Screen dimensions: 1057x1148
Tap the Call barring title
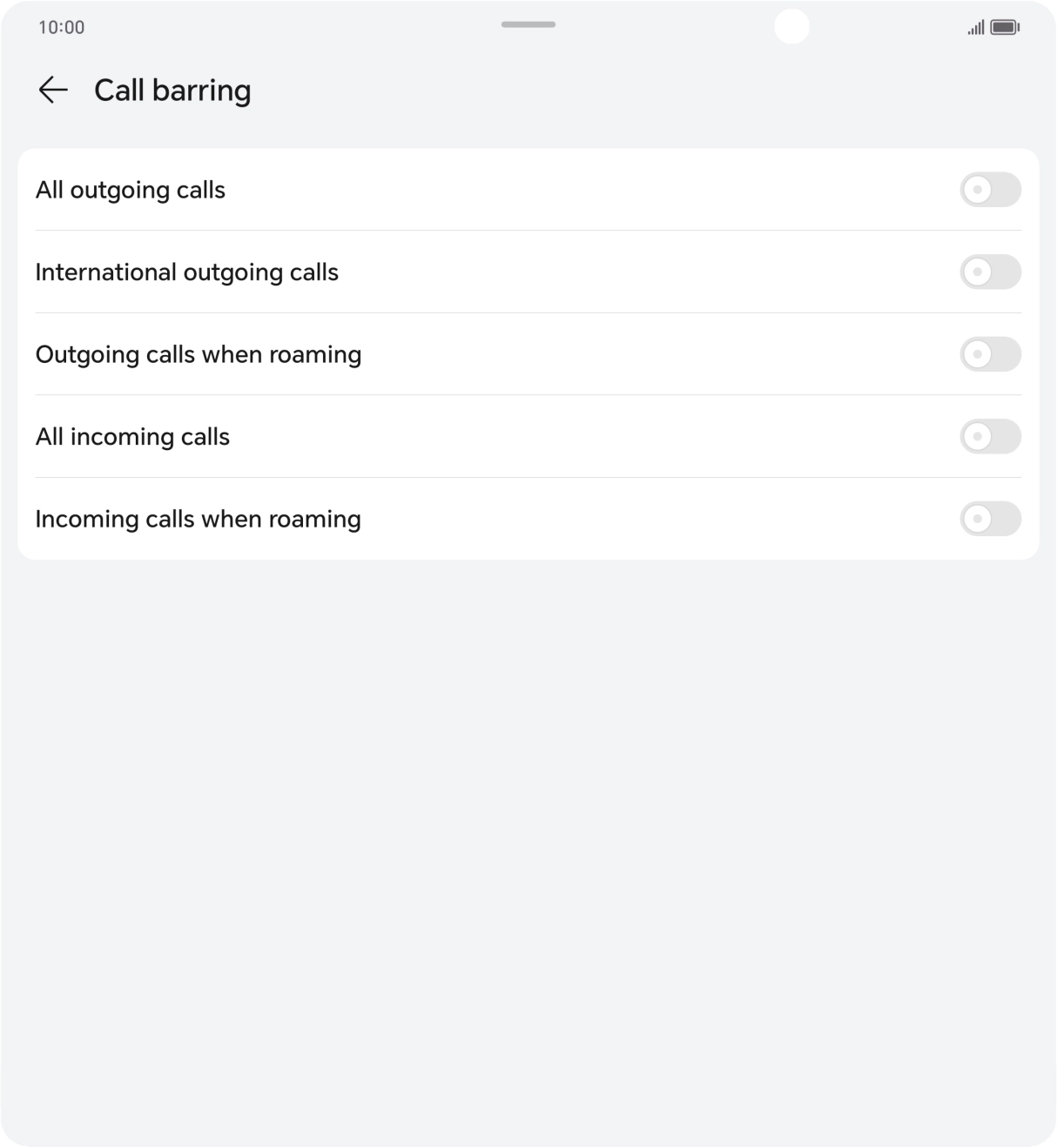coord(172,90)
